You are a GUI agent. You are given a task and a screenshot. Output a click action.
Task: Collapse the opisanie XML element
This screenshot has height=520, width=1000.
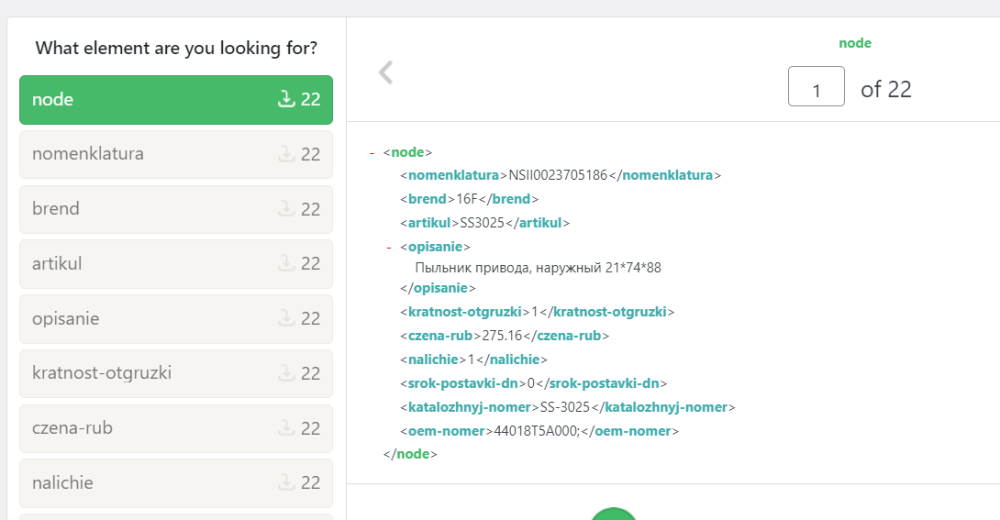[389, 247]
